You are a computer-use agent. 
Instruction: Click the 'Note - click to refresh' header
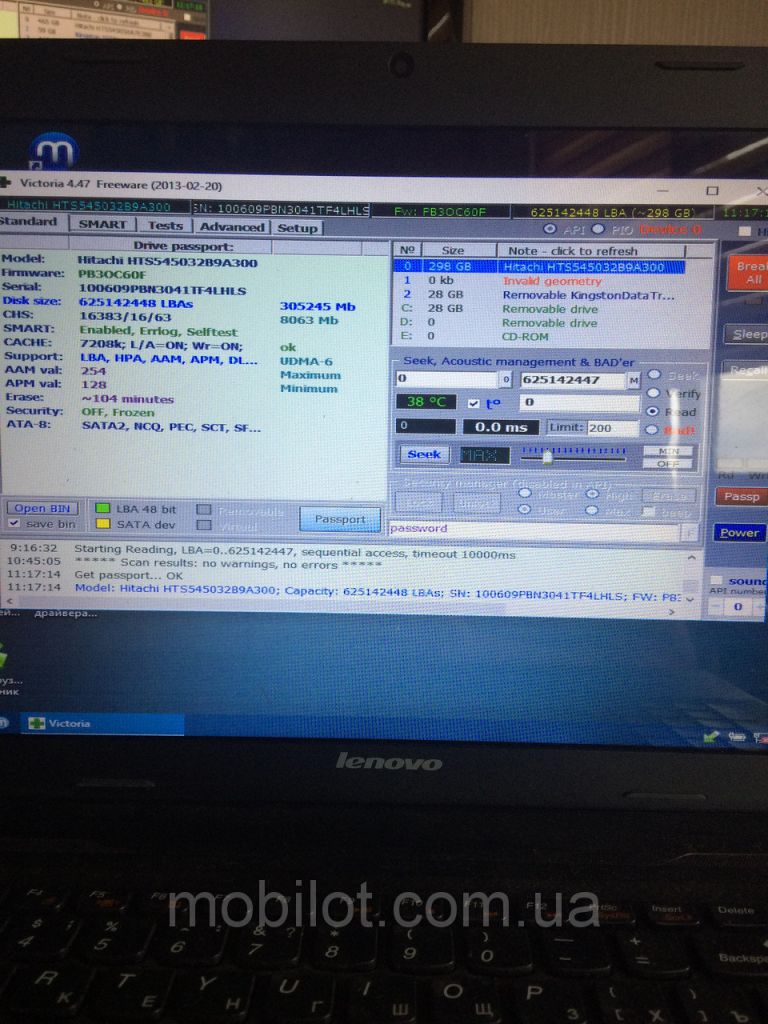coord(591,251)
